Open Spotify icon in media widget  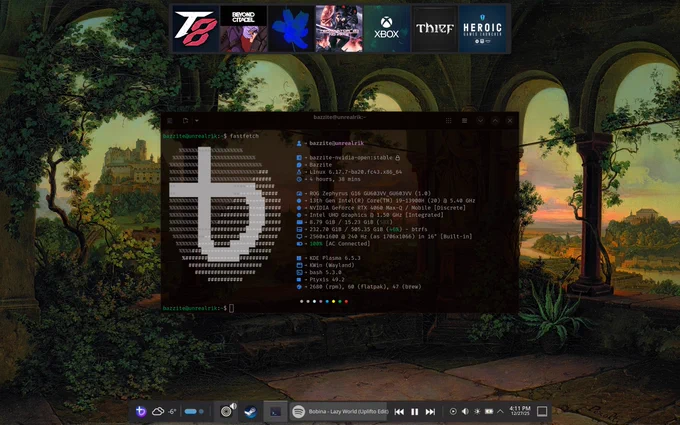(298, 411)
